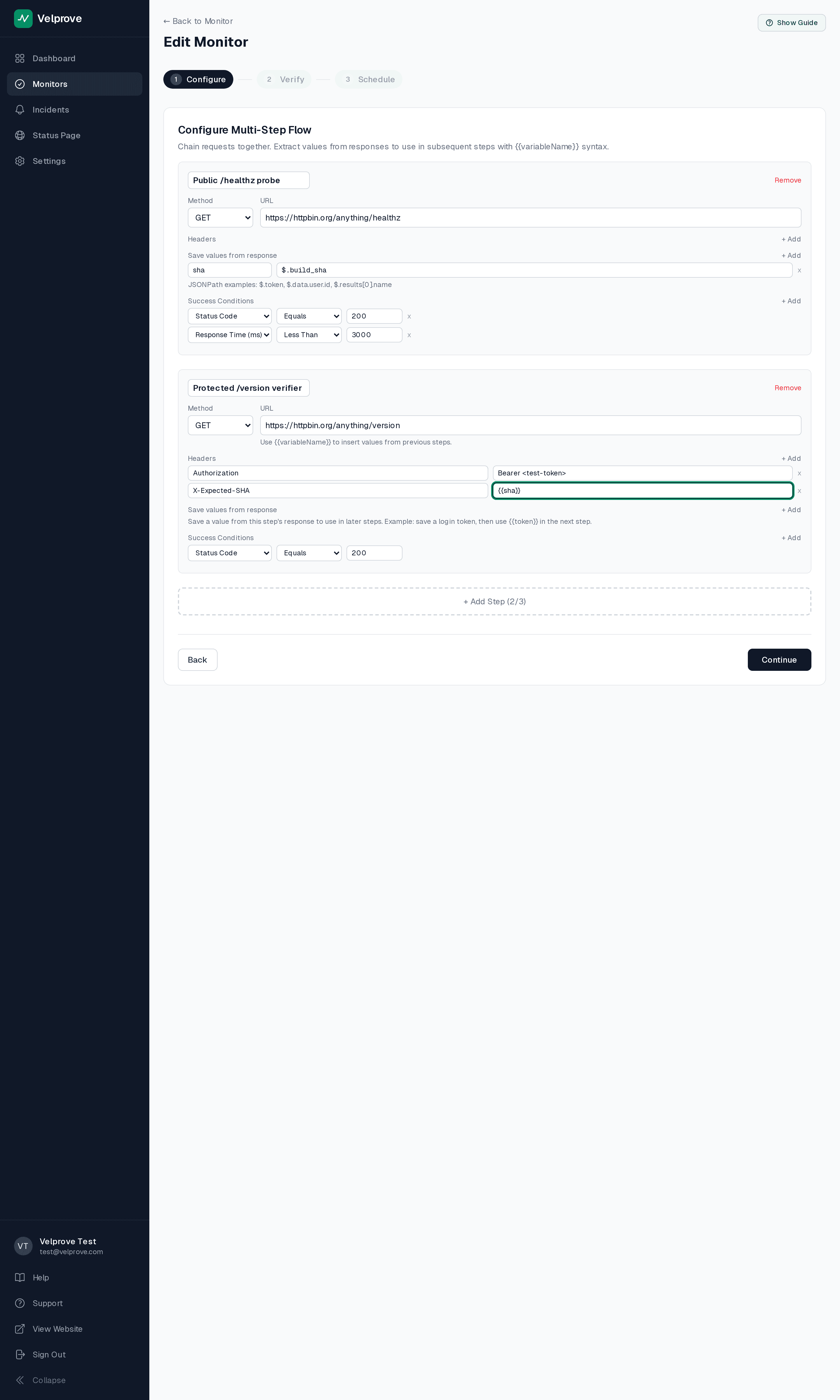Open Response Time (ms) condition dropdown
This screenshot has height=1400, width=840.
coord(230,335)
